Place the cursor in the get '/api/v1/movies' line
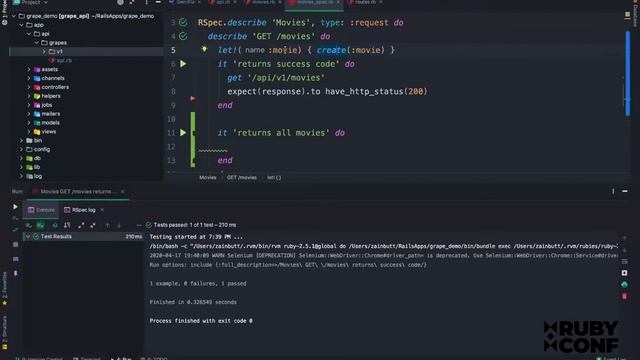 [276, 78]
